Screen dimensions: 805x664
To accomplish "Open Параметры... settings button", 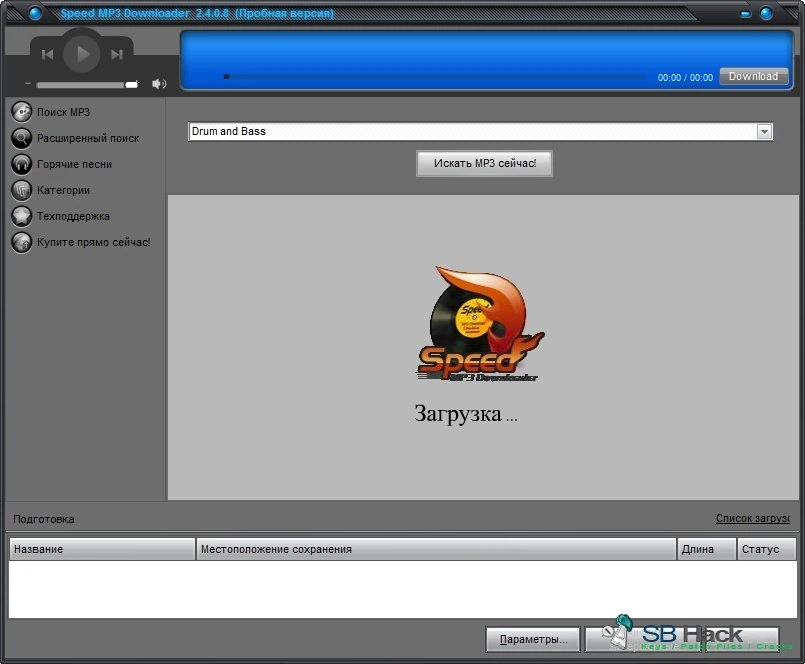I will point(533,639).
